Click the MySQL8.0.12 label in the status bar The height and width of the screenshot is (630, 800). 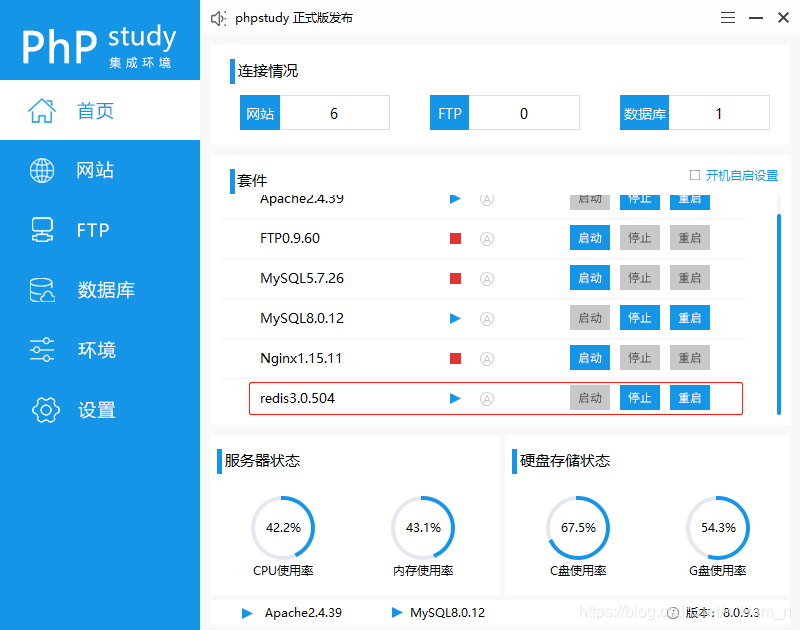pos(447,613)
